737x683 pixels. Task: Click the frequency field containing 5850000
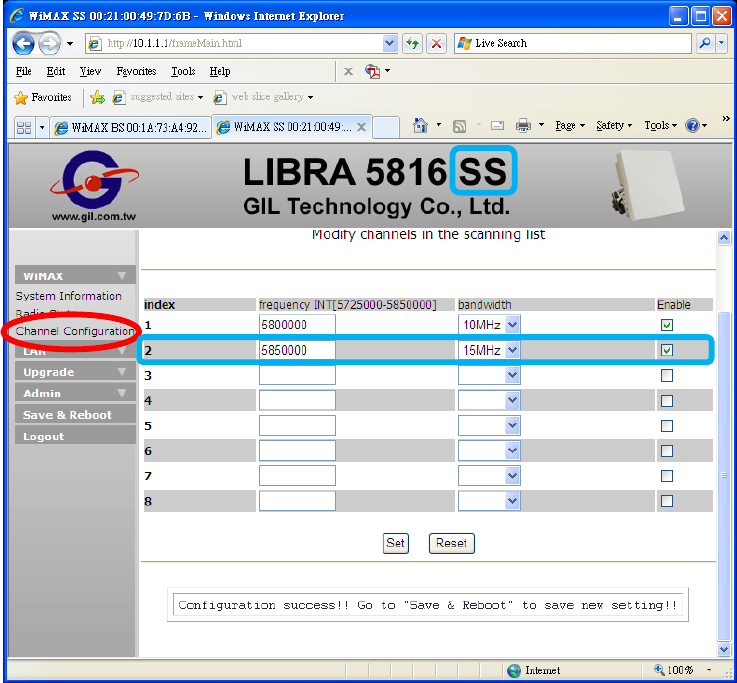[x=297, y=350]
